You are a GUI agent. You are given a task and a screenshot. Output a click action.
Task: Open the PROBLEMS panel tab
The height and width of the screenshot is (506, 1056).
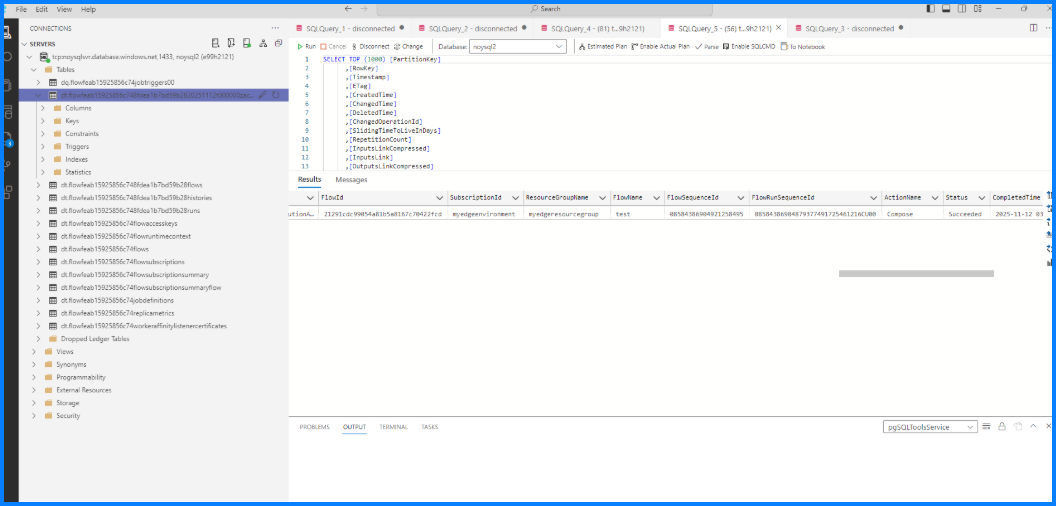click(x=315, y=427)
